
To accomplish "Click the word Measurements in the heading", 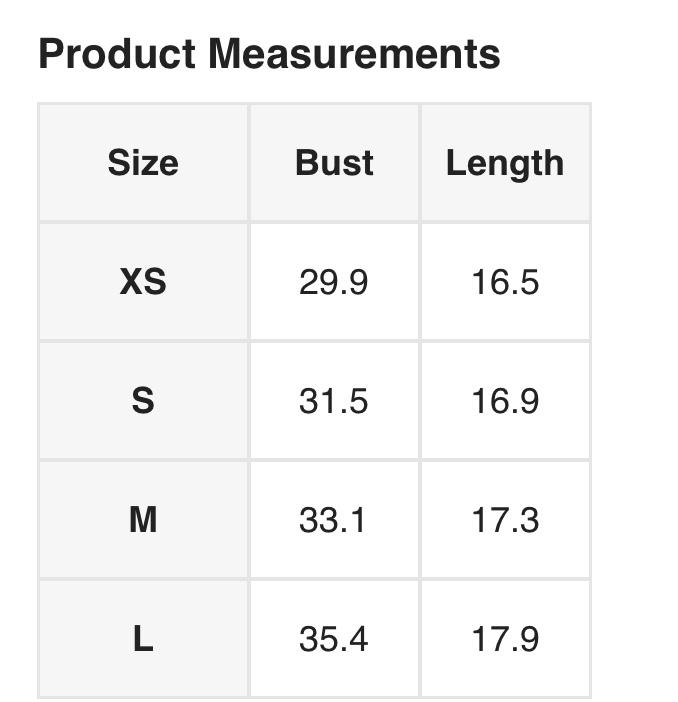I will (354, 54).
